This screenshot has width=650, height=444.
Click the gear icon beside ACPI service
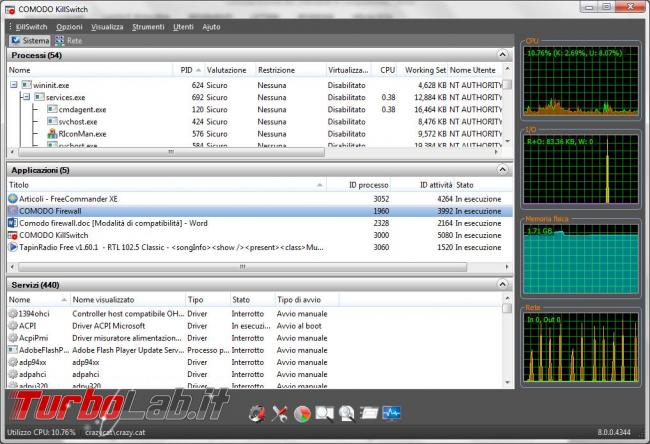point(13,326)
